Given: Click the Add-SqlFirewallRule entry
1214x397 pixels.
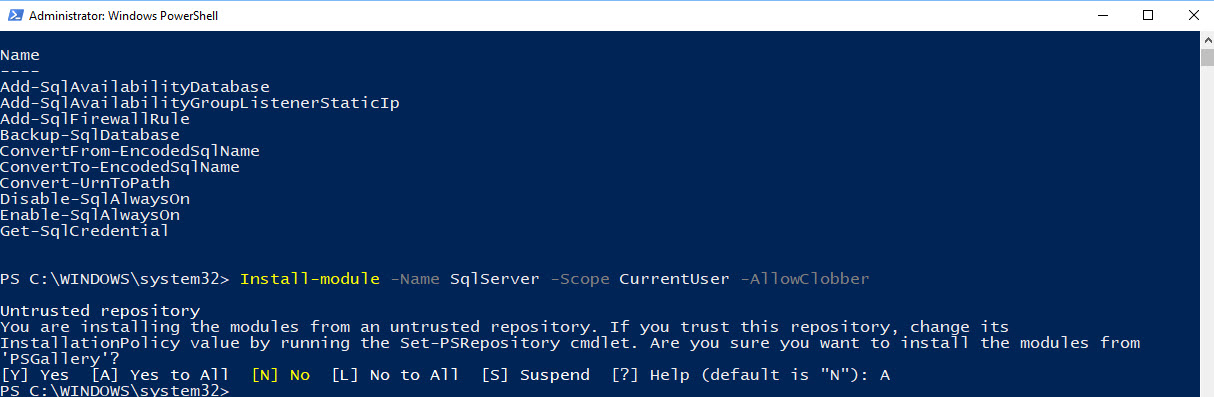Looking at the screenshot, I should (95, 119).
